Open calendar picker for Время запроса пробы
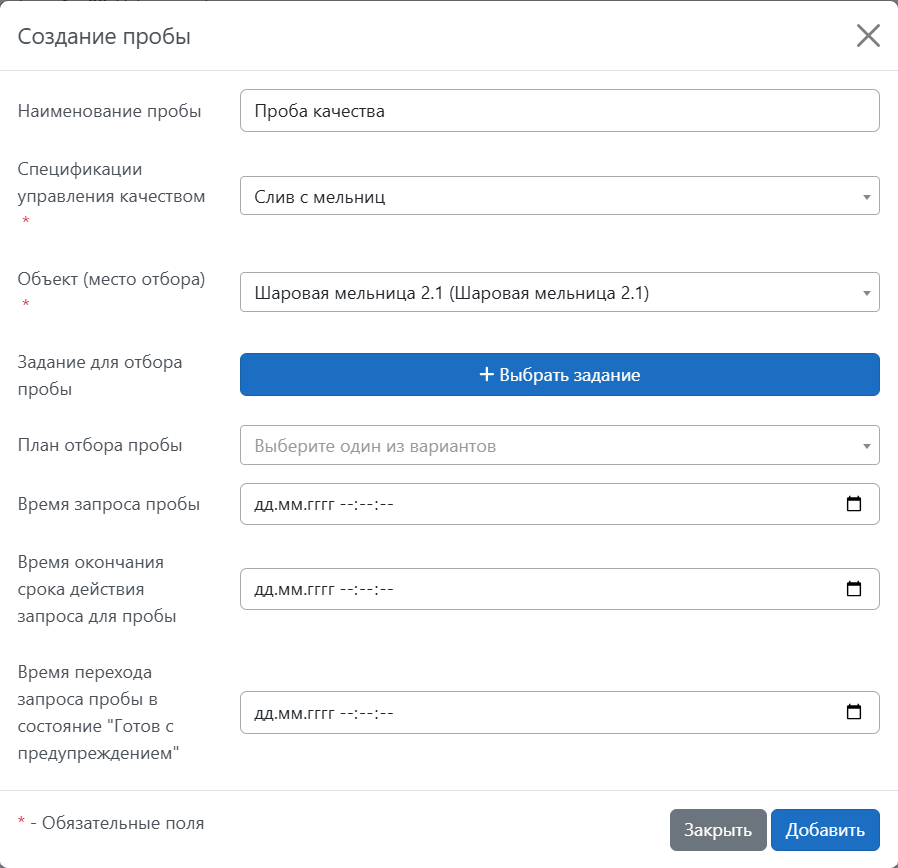This screenshot has width=898, height=868. click(854, 504)
